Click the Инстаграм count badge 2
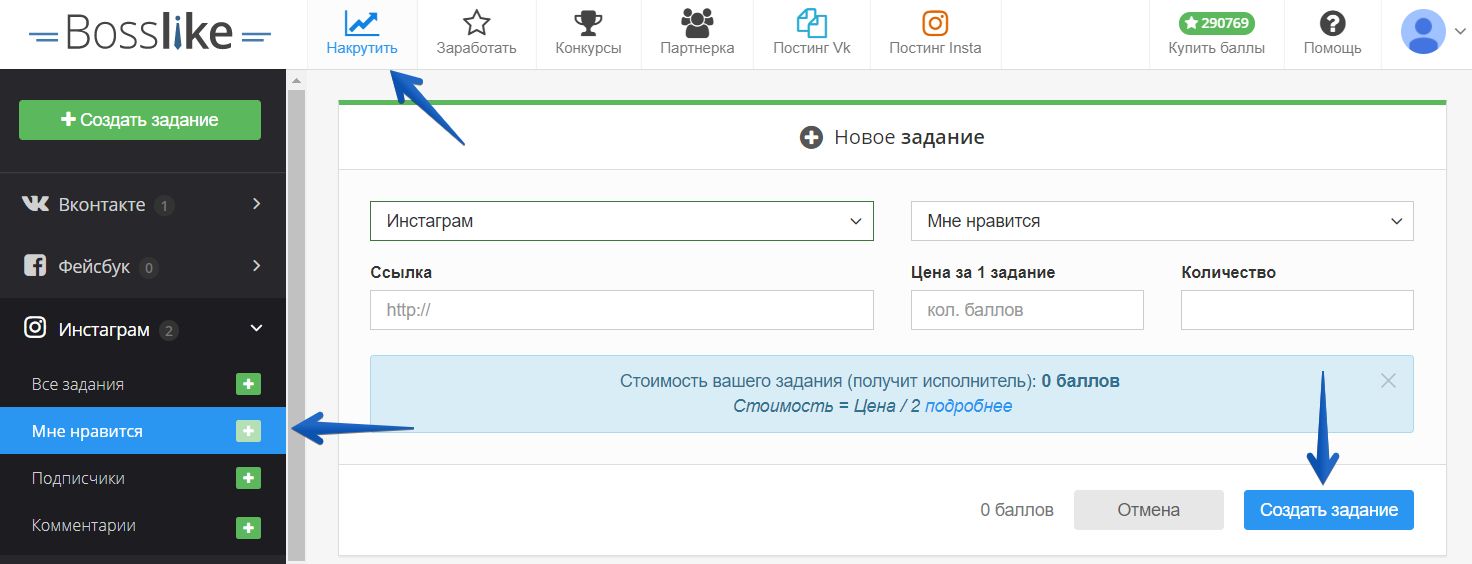This screenshot has height=564, width=1472. [x=168, y=330]
